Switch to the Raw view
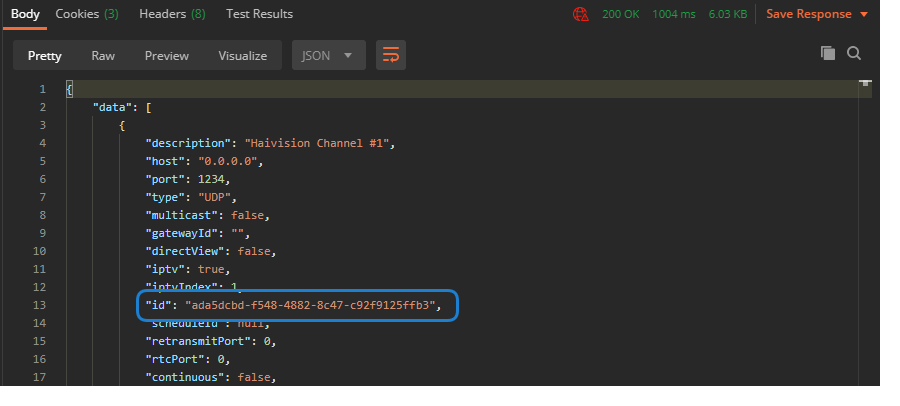The width and height of the screenshot is (900, 406). pos(103,55)
